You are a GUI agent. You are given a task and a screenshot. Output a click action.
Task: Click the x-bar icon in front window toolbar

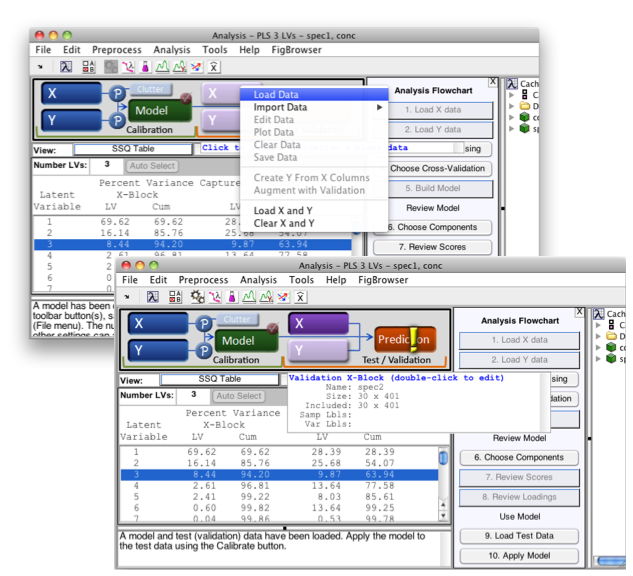(300, 297)
